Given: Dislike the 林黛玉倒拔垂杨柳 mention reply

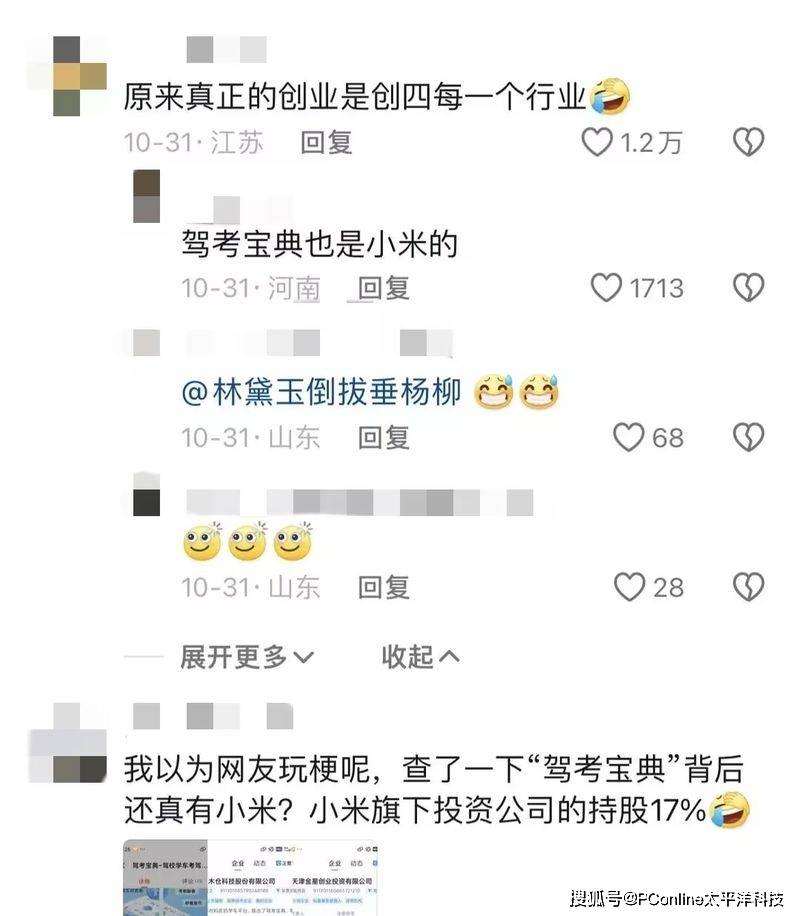Looking at the screenshot, I should (x=749, y=437).
